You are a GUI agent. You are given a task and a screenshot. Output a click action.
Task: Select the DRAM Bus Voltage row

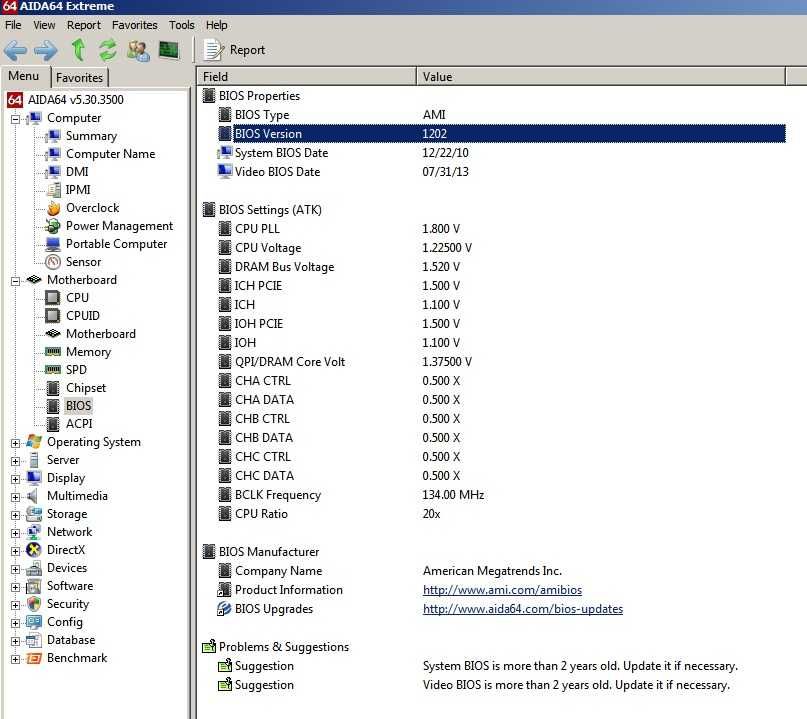point(501,267)
